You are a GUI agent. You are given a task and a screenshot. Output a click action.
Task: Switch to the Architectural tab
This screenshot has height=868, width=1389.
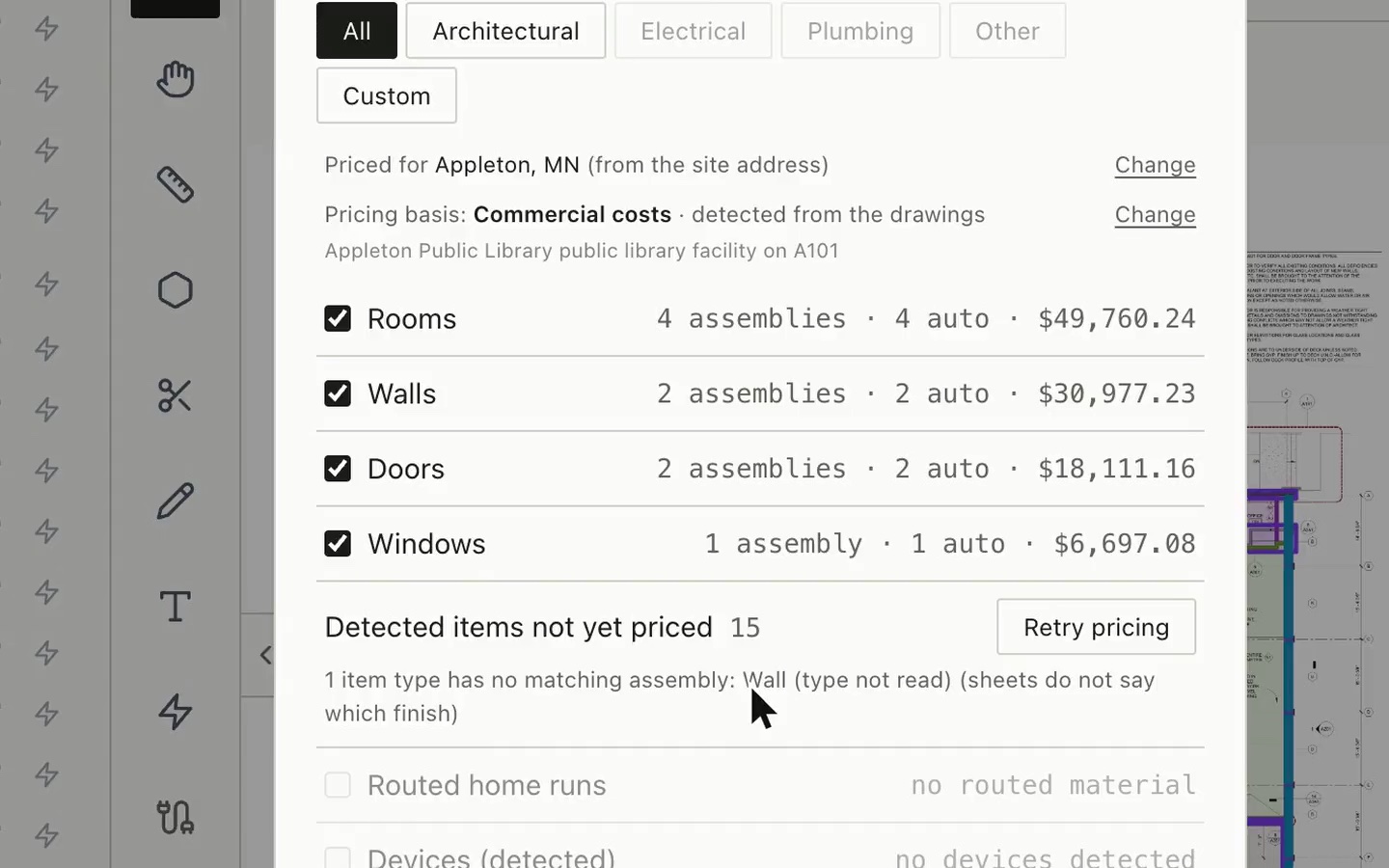tap(505, 31)
